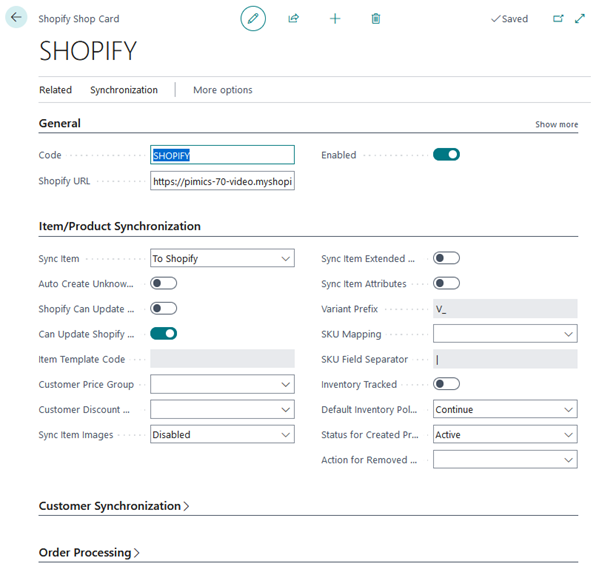This screenshot has height=575, width=602.
Task: Toggle Auto Create Unknown Items switch
Action: click(164, 283)
